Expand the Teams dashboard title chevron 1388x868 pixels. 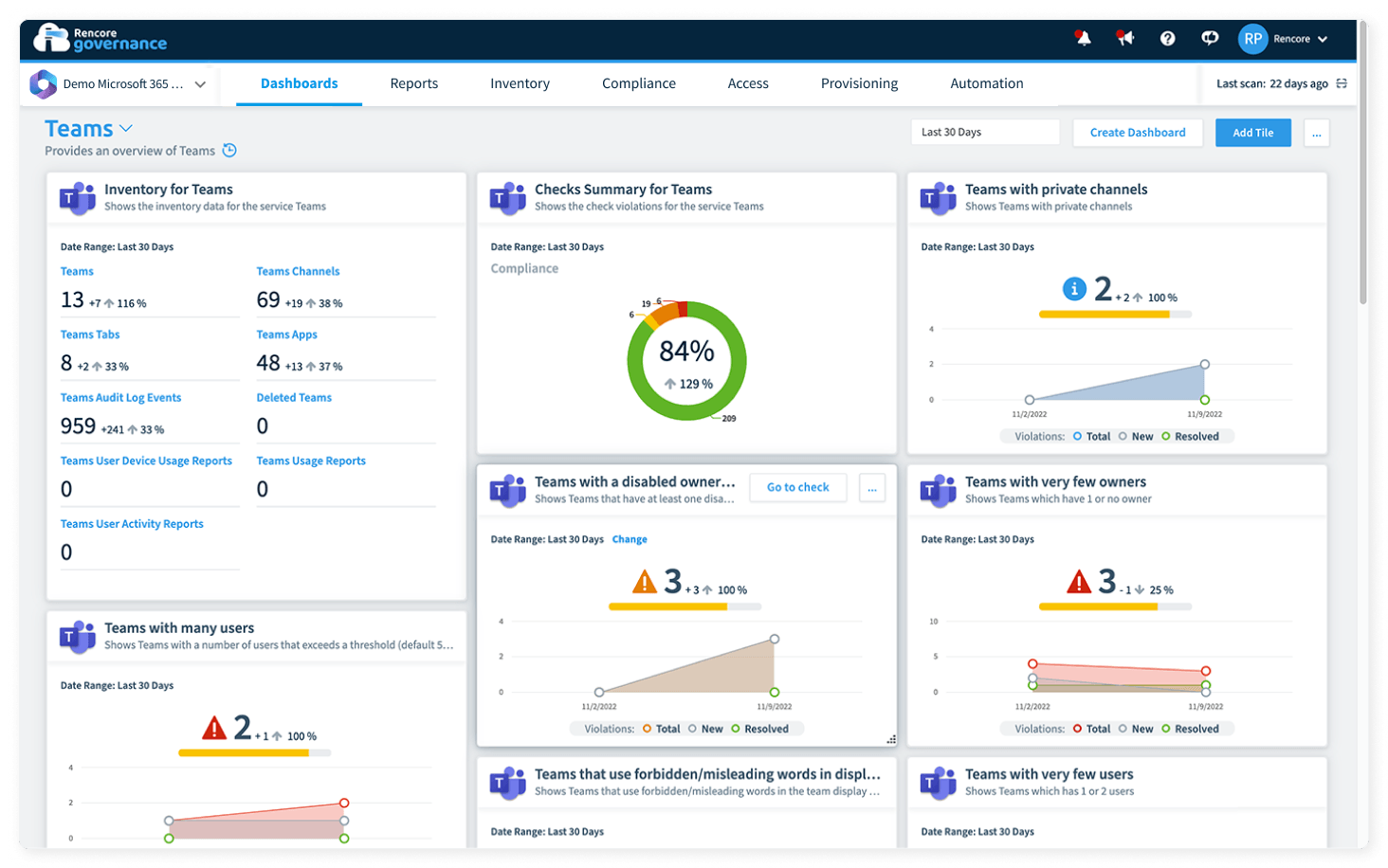(x=126, y=128)
